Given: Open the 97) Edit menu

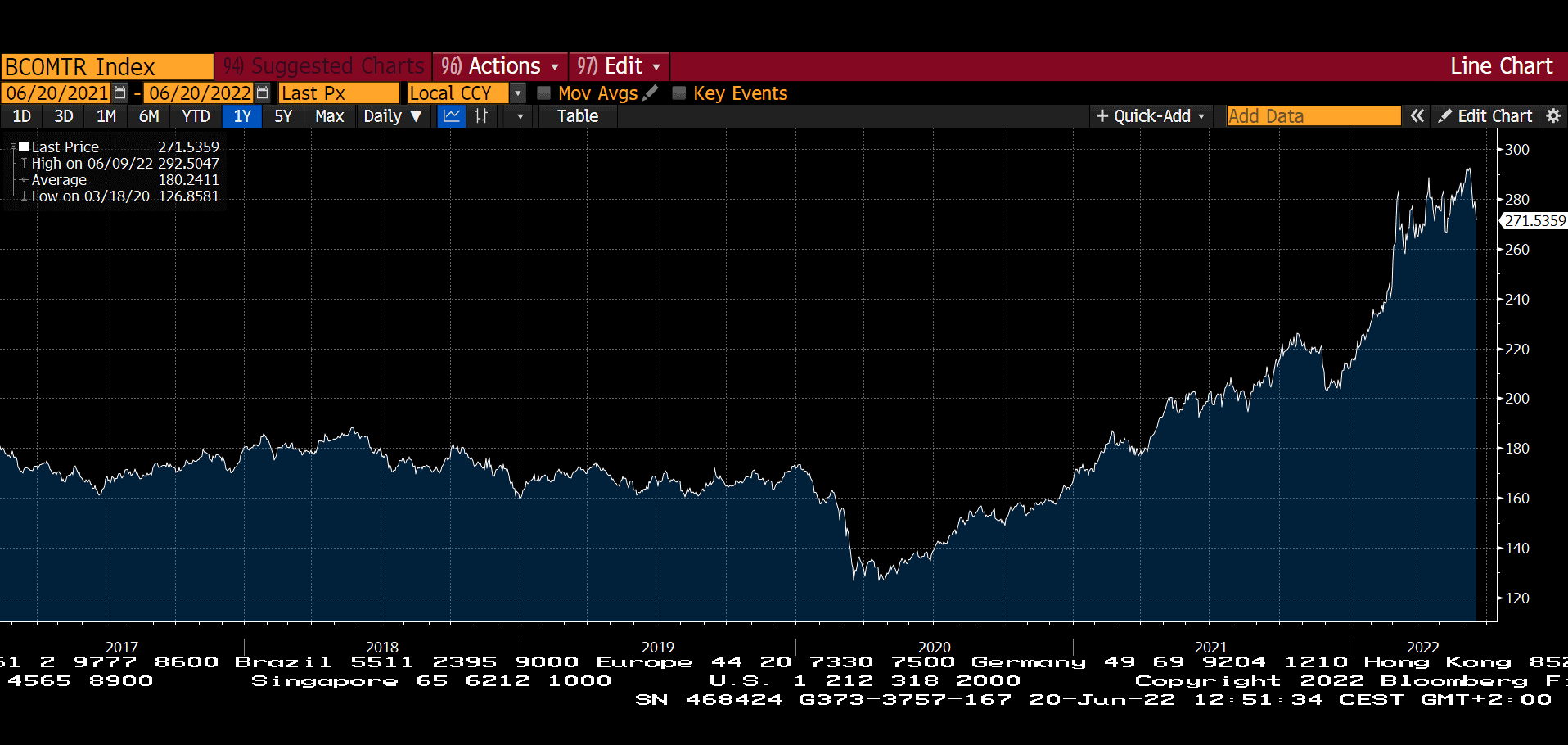Looking at the screenshot, I should [618, 66].
